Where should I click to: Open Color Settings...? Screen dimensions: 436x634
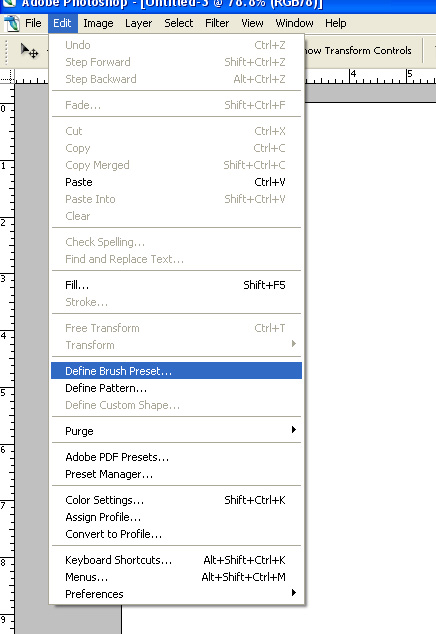coord(176,500)
